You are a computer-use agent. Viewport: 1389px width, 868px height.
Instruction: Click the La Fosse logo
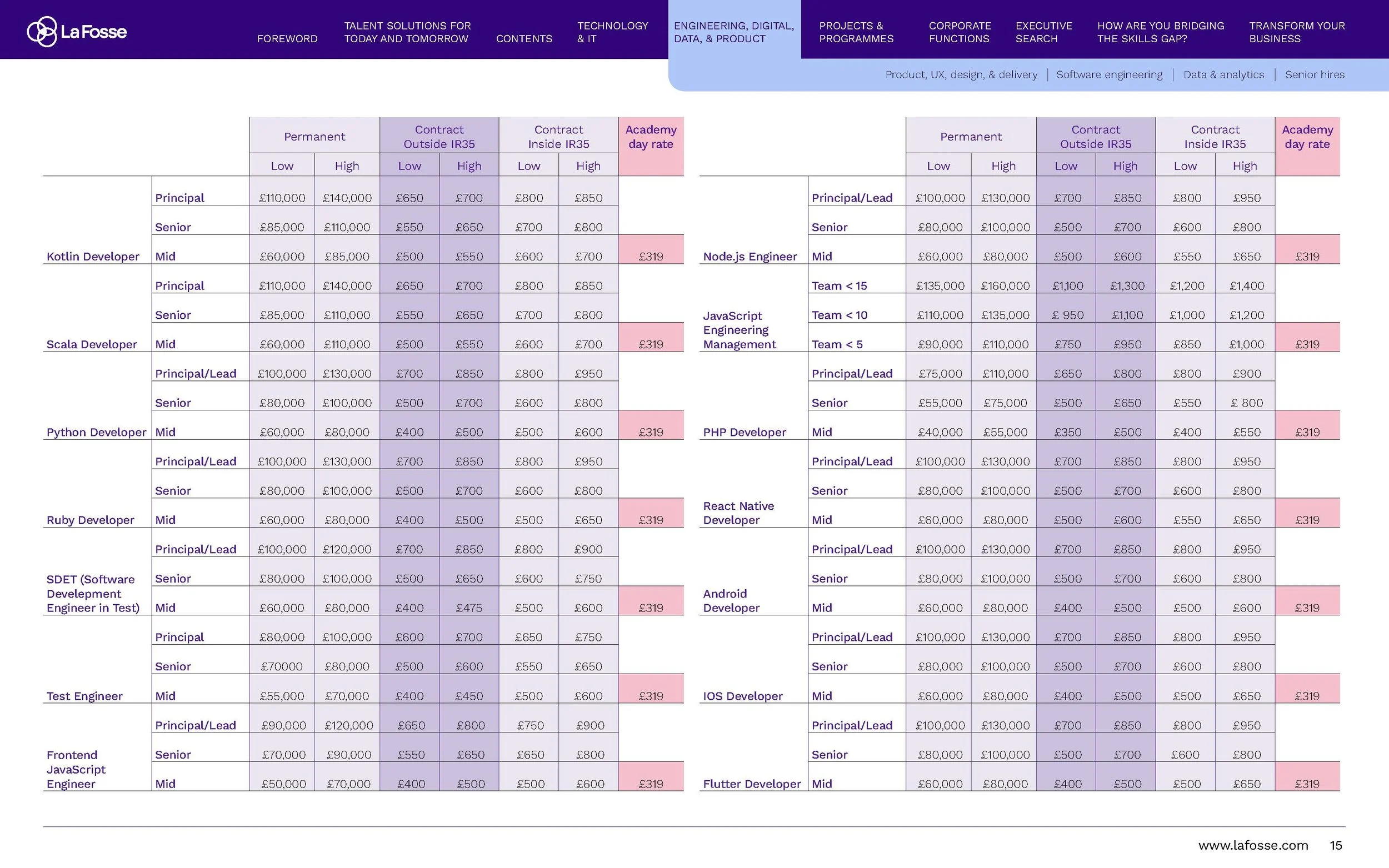pyautogui.click(x=76, y=32)
